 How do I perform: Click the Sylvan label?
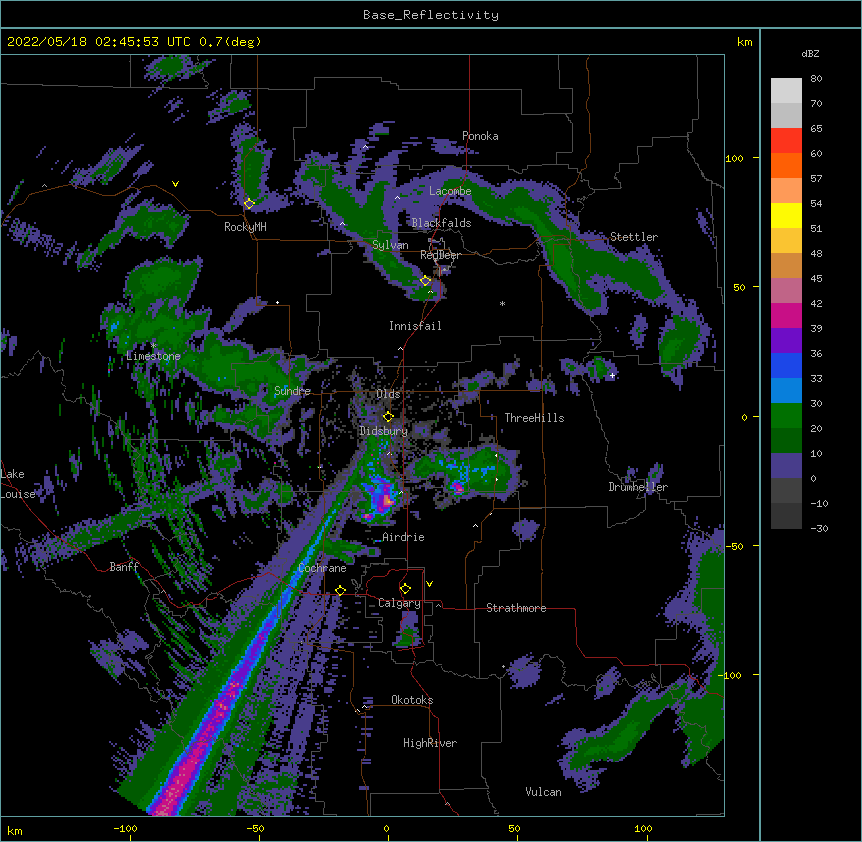point(390,245)
